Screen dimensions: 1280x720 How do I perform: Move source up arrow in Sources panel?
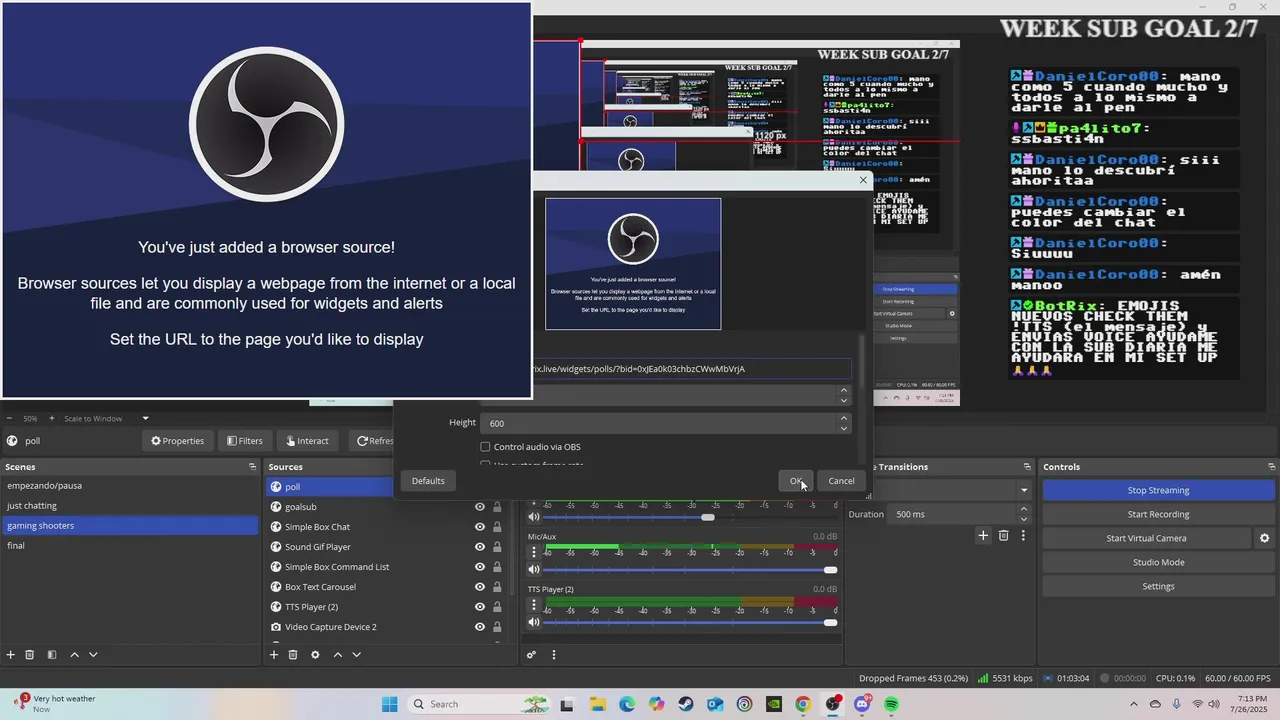pyautogui.click(x=337, y=655)
